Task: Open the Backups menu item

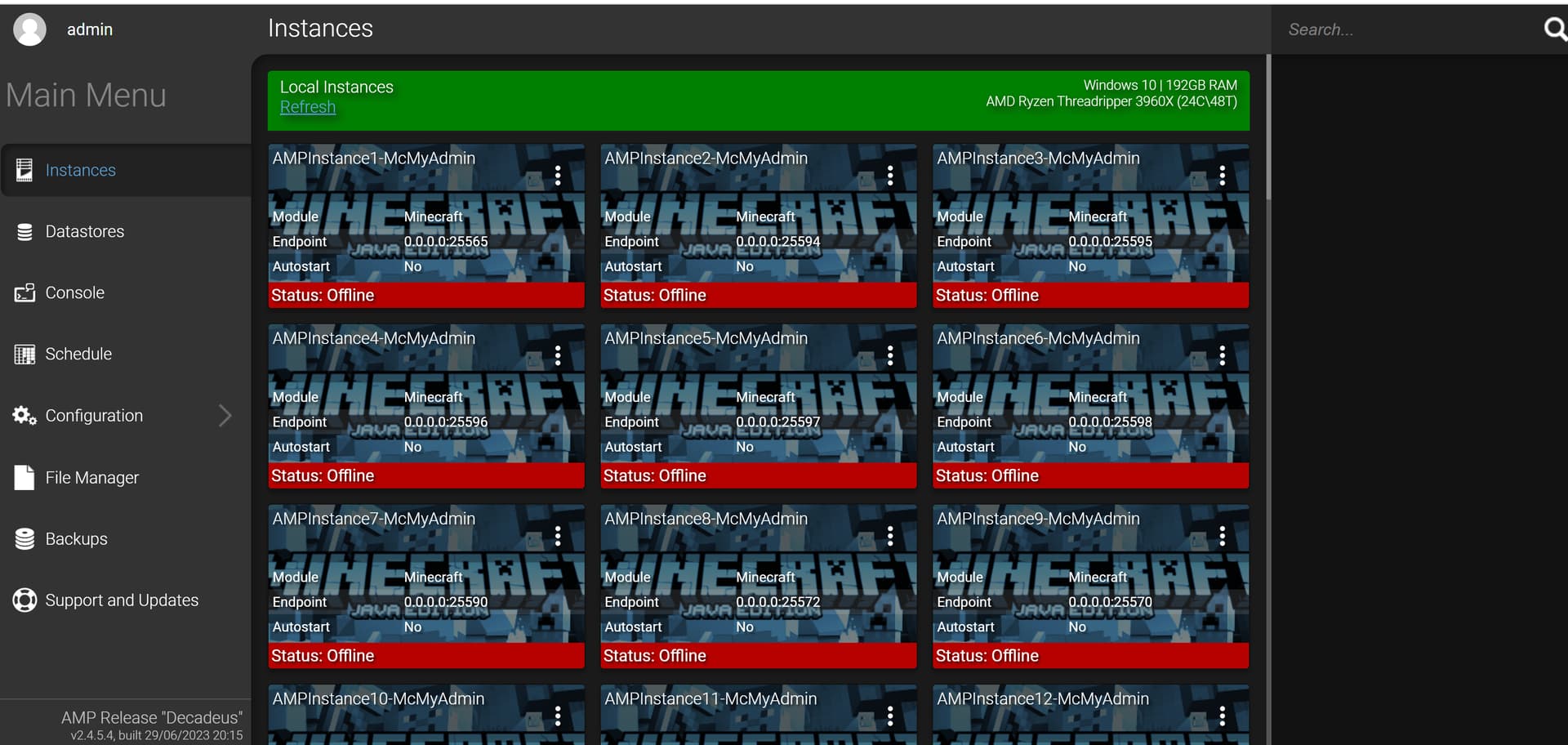Action: tap(126, 539)
